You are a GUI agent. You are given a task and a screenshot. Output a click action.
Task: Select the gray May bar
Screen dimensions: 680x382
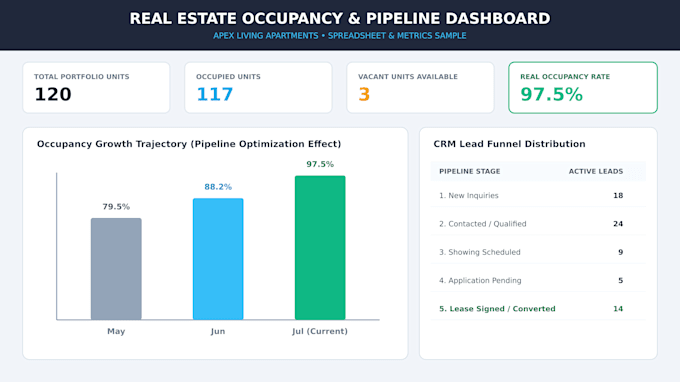(116, 269)
